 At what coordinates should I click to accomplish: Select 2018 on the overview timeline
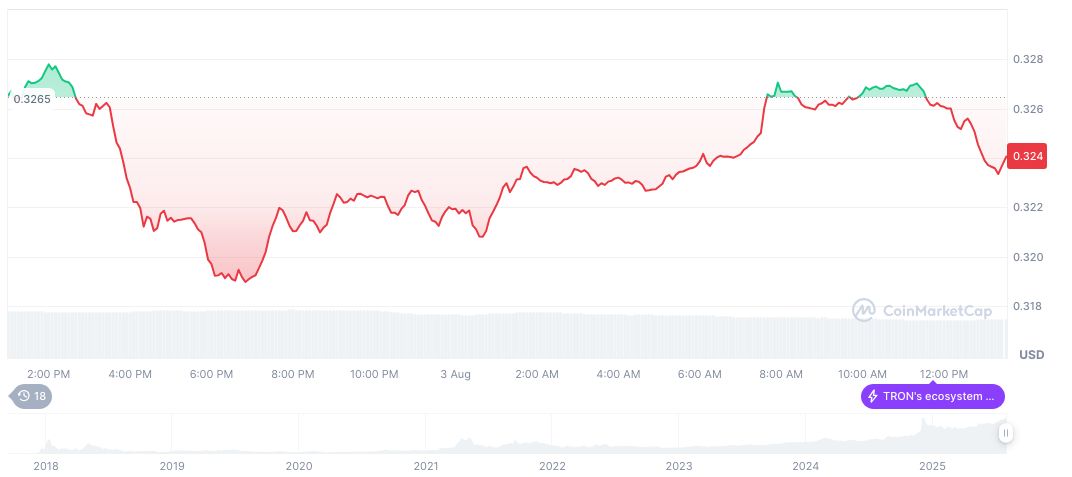click(x=46, y=466)
